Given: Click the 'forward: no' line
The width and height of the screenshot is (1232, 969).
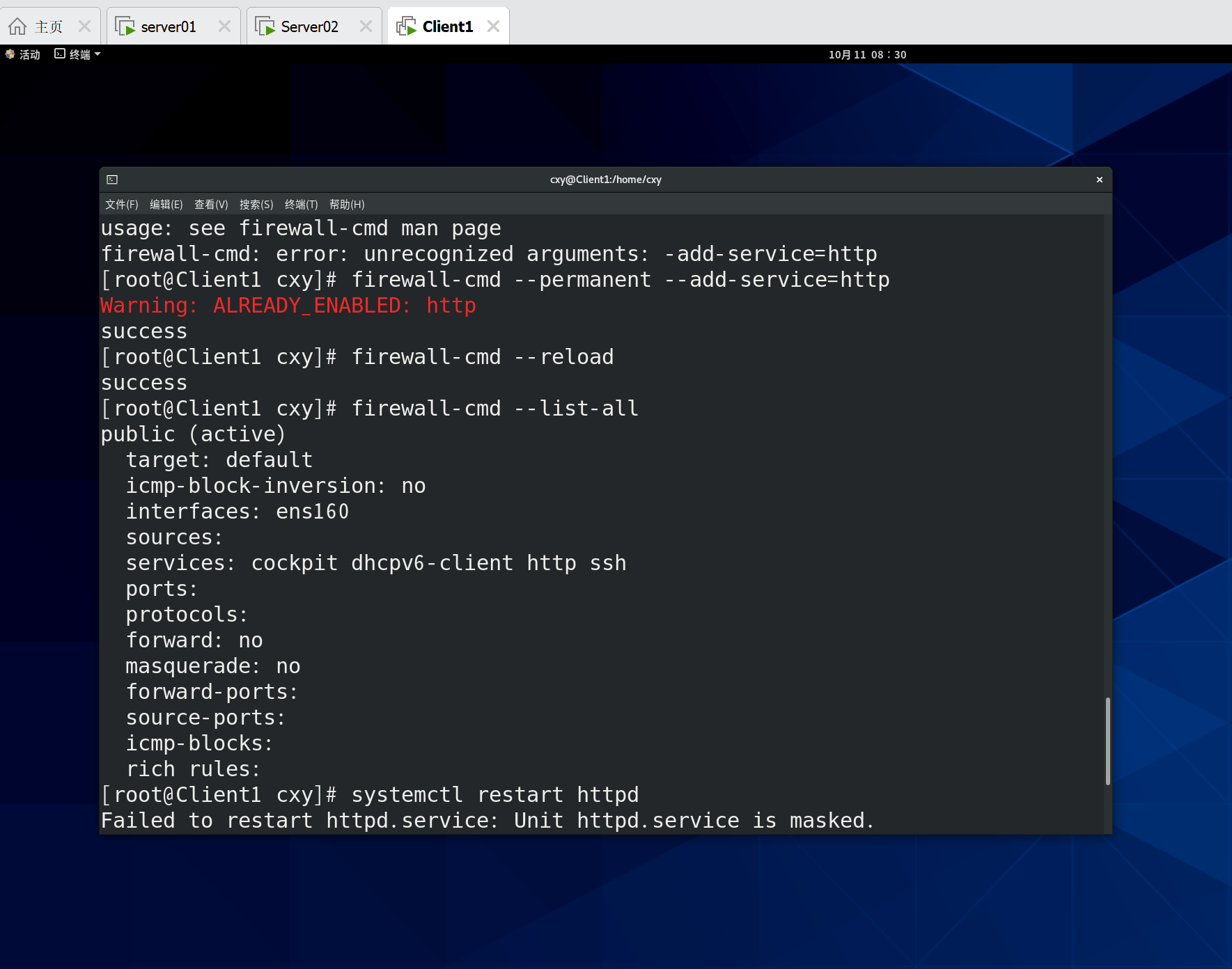Looking at the screenshot, I should [x=194, y=640].
